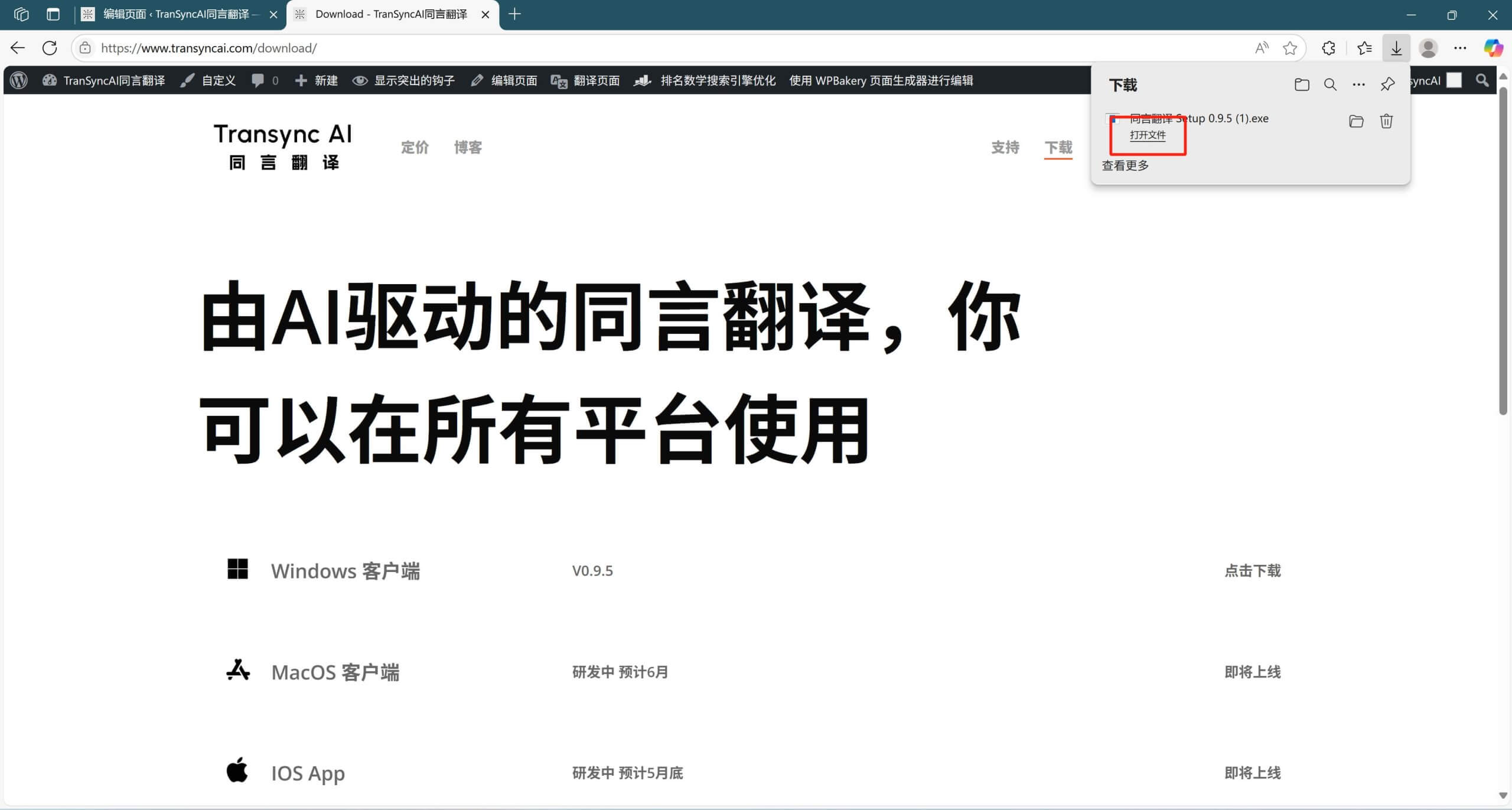Image resolution: width=1512 pixels, height=810 pixels.
Task: Launch the Copilot sidebar icon
Action: (x=1493, y=48)
